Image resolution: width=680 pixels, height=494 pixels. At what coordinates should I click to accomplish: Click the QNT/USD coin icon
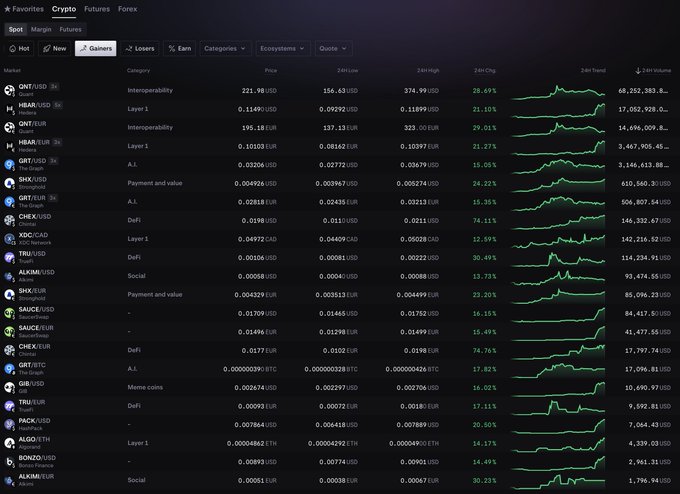(10, 90)
